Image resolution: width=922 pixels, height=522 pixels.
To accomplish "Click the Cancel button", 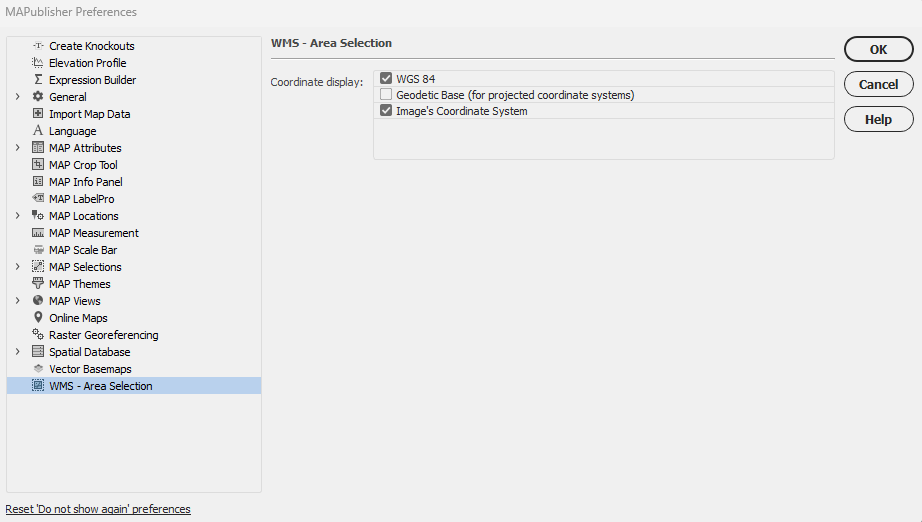I will click(x=878, y=84).
